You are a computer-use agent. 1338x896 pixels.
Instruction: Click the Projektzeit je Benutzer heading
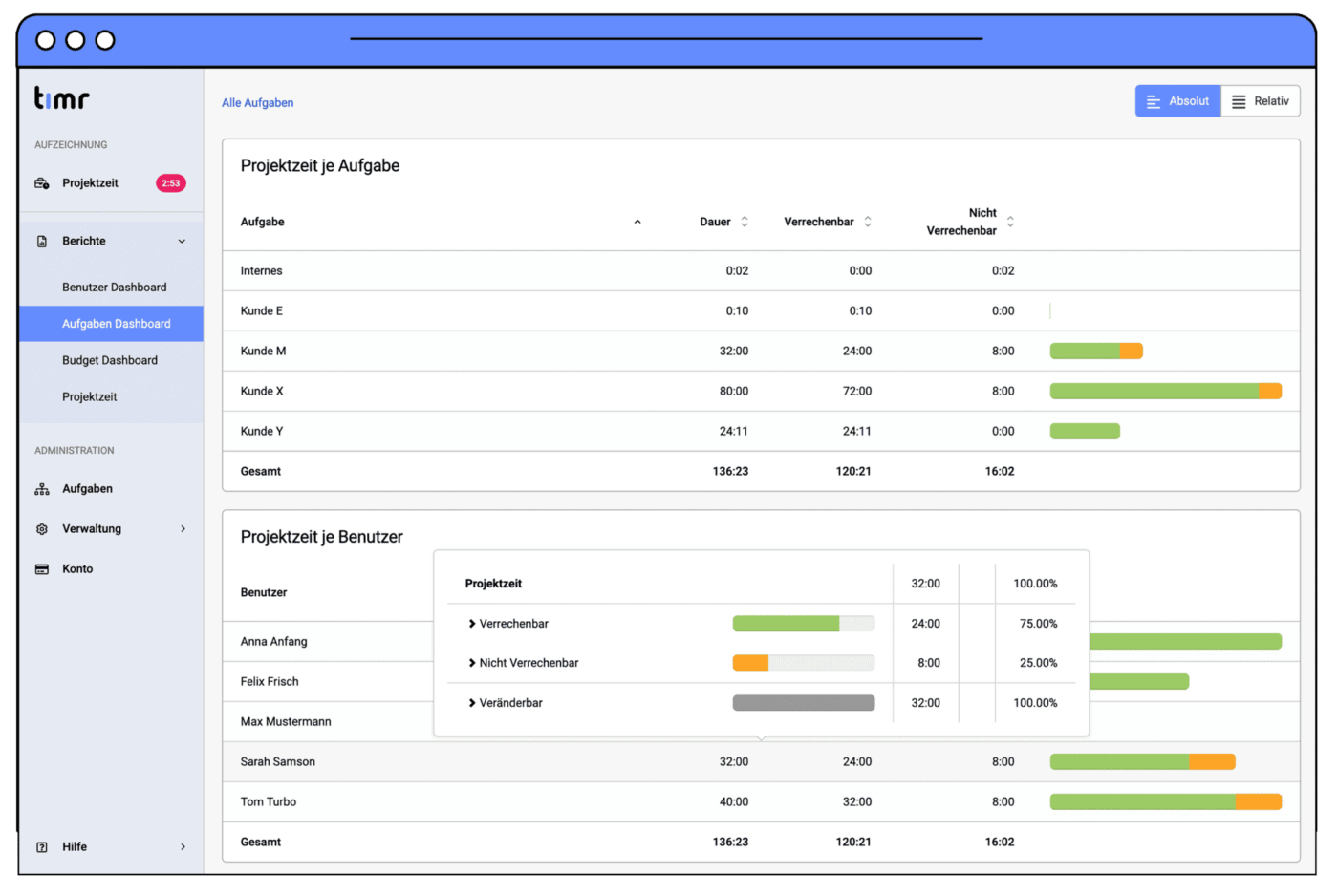[x=322, y=538]
